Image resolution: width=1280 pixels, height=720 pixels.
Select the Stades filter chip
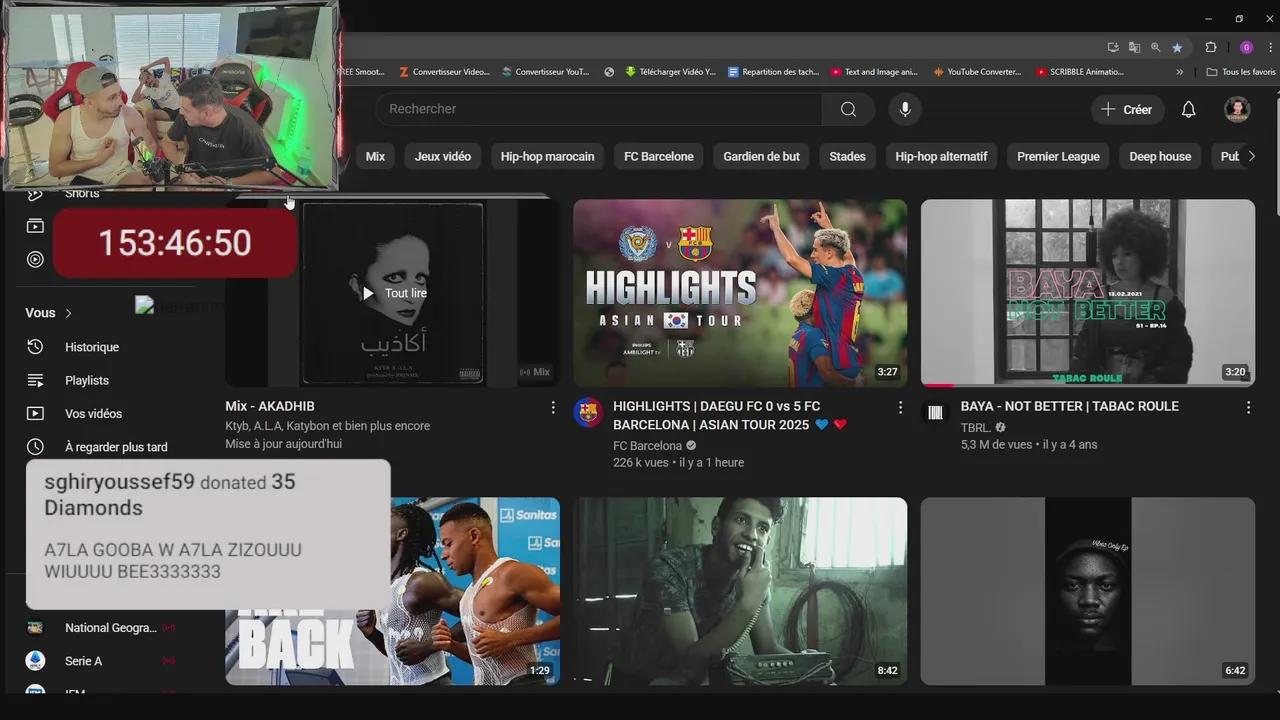(x=847, y=156)
